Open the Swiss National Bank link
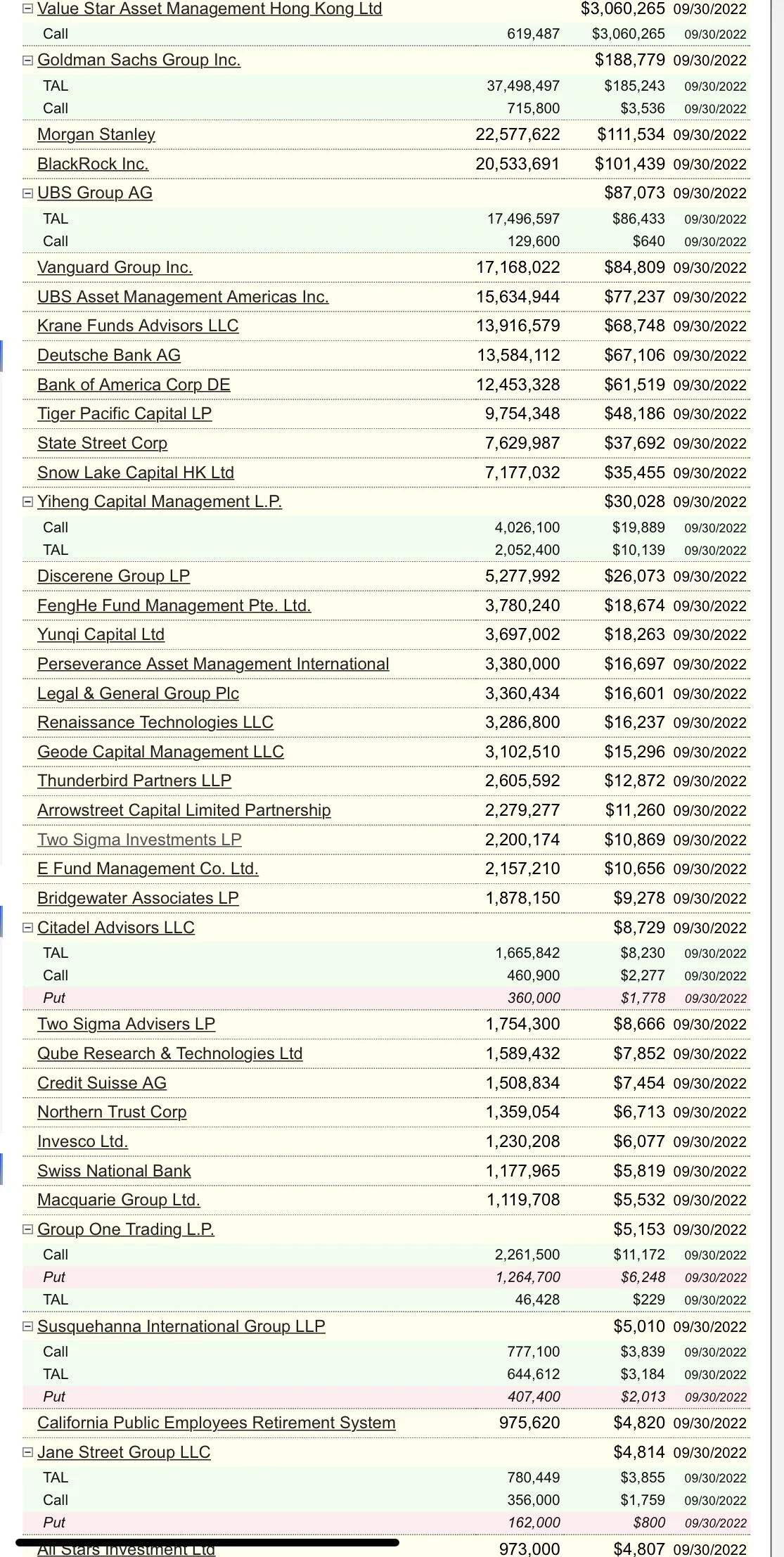The width and height of the screenshot is (784, 1557). click(114, 1171)
